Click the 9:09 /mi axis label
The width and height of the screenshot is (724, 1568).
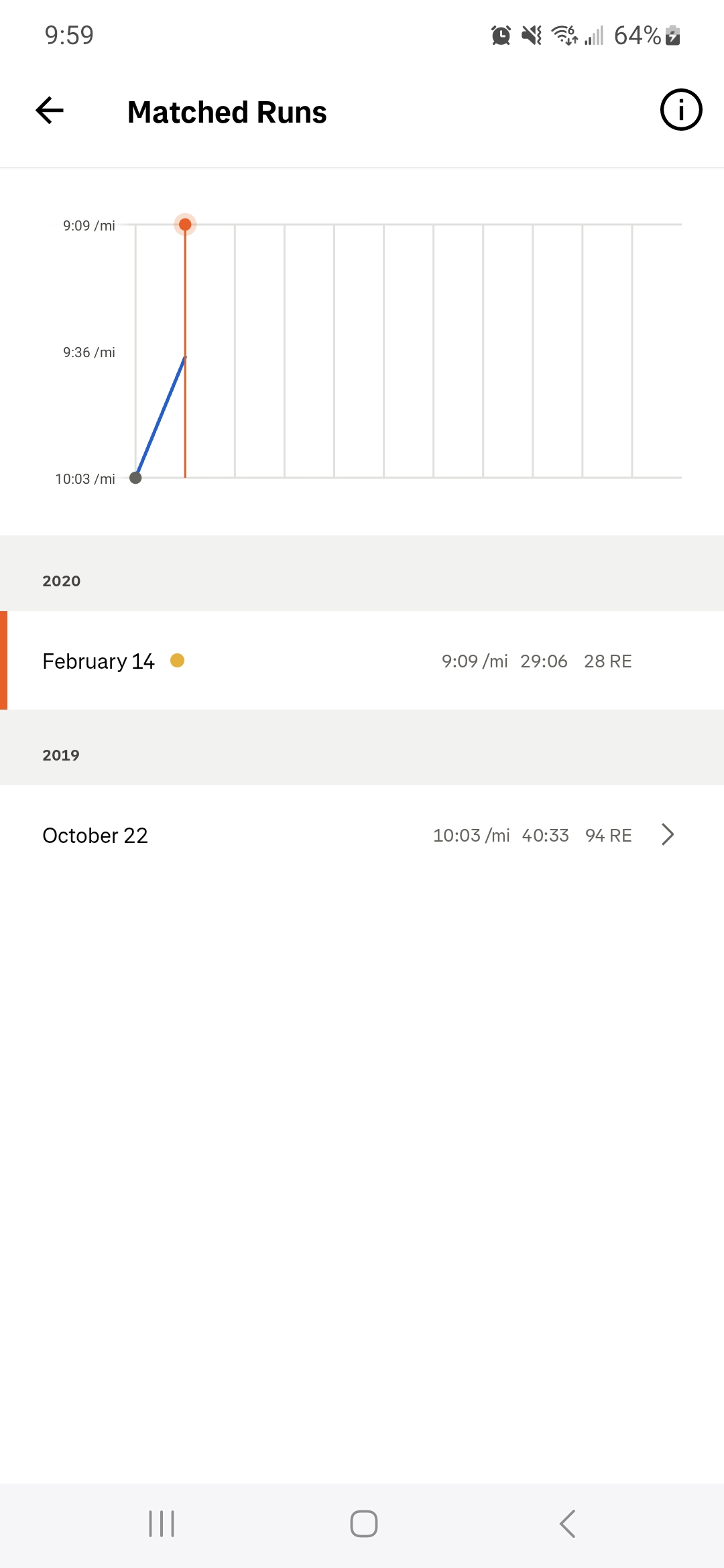coord(89,226)
